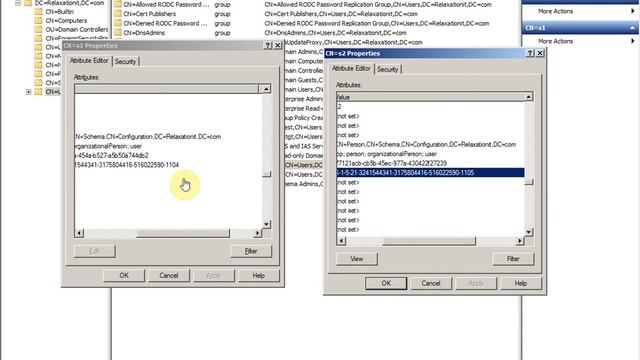
Task: Select CN=ForeignSecurityPrin tree item
Action: 77,38
